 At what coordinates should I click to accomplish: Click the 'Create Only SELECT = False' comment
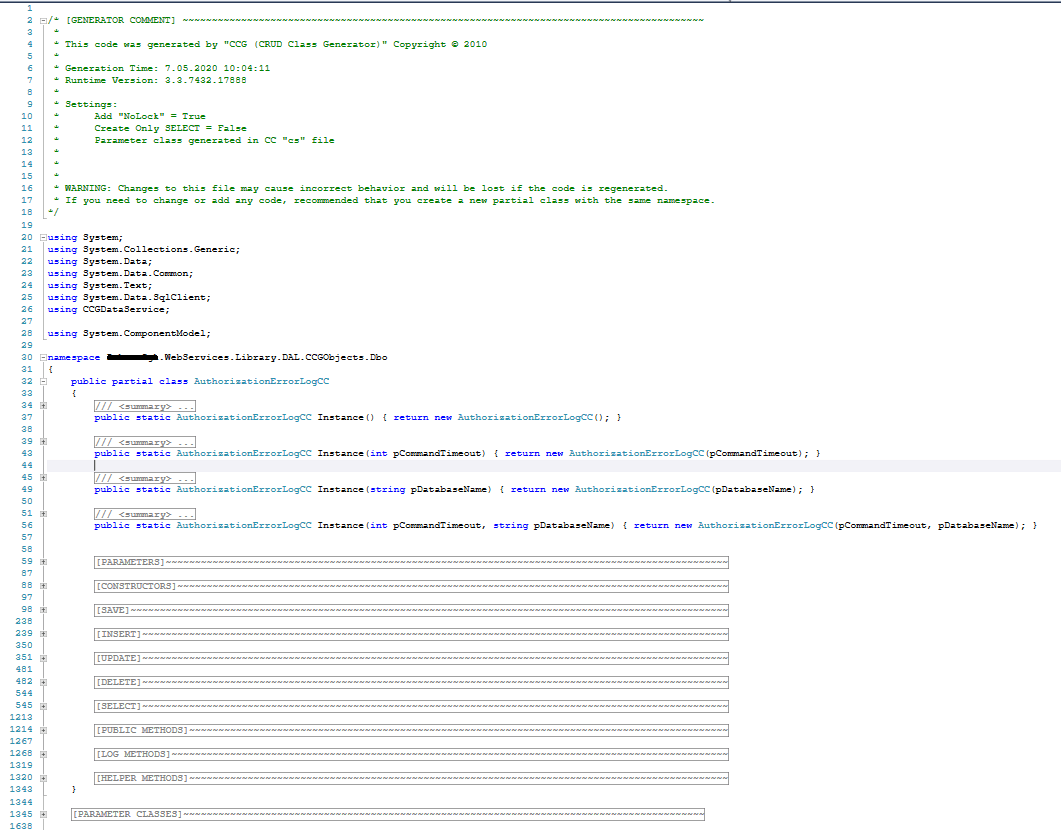(171, 129)
